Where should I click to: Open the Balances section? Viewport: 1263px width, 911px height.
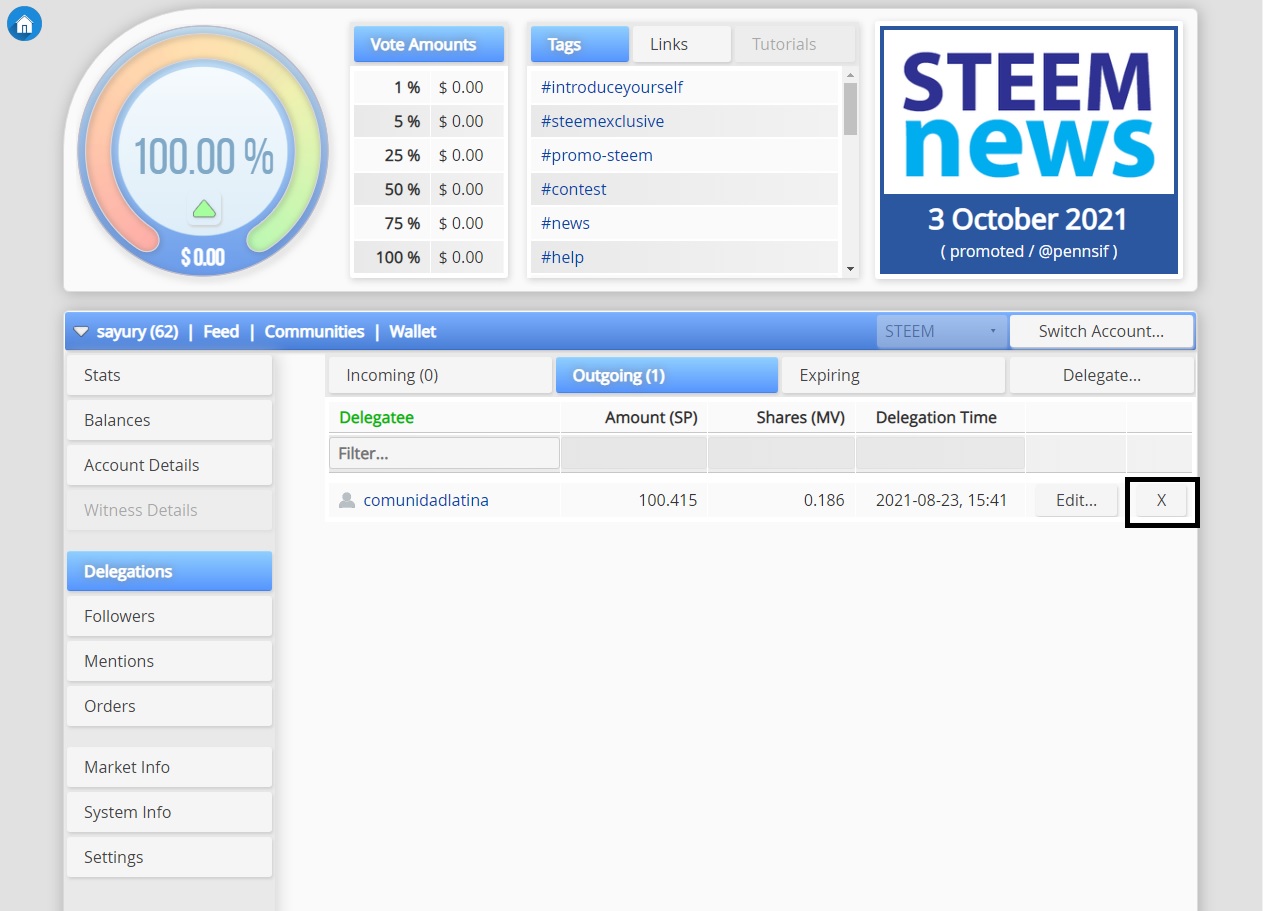169,420
